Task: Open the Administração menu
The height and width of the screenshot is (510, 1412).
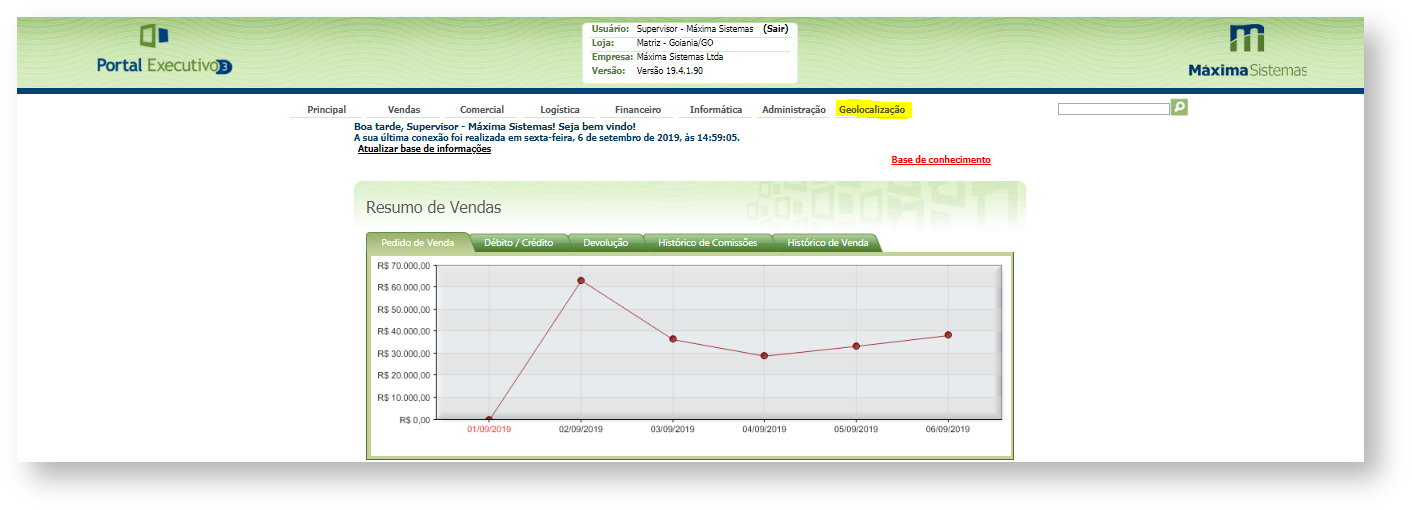Action: 794,110
